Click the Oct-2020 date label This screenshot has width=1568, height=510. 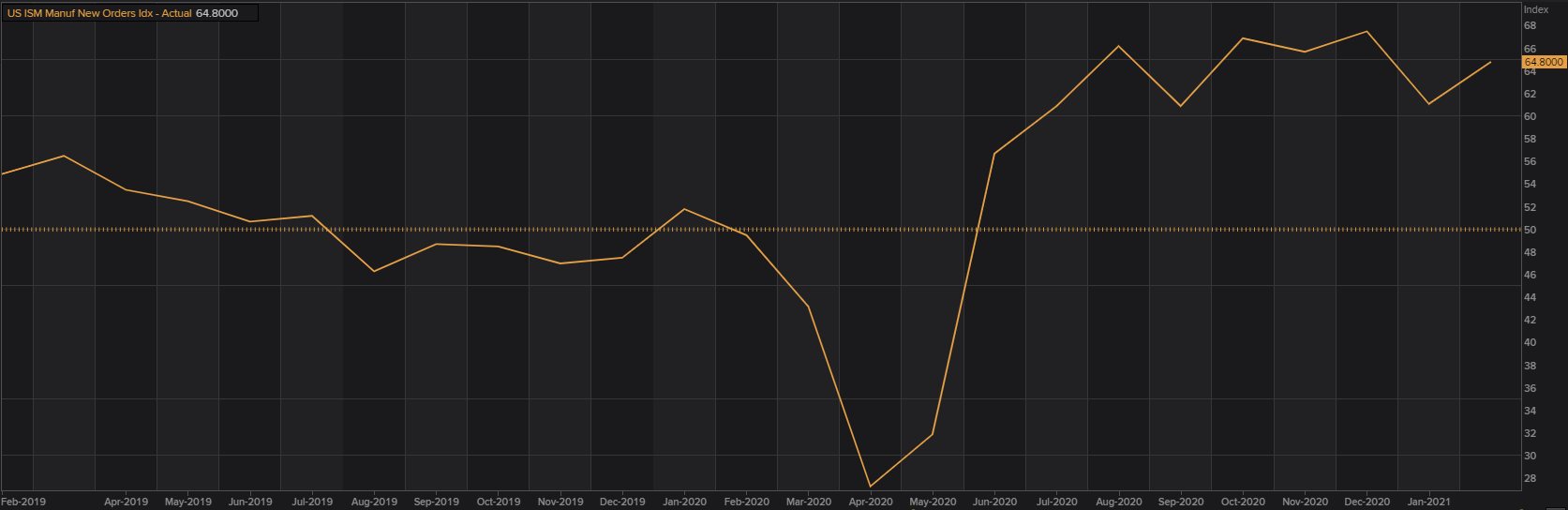click(x=1243, y=502)
